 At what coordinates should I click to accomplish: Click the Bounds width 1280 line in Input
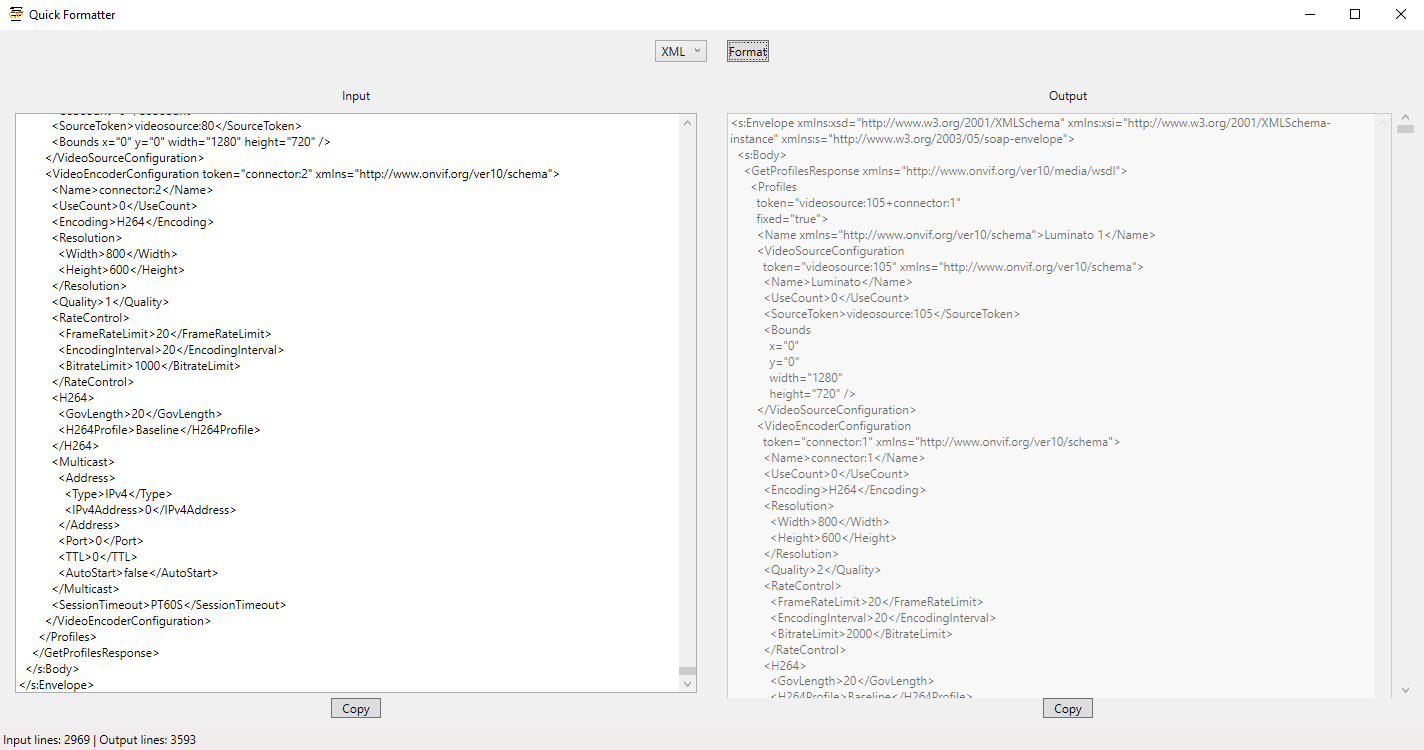click(x=191, y=142)
